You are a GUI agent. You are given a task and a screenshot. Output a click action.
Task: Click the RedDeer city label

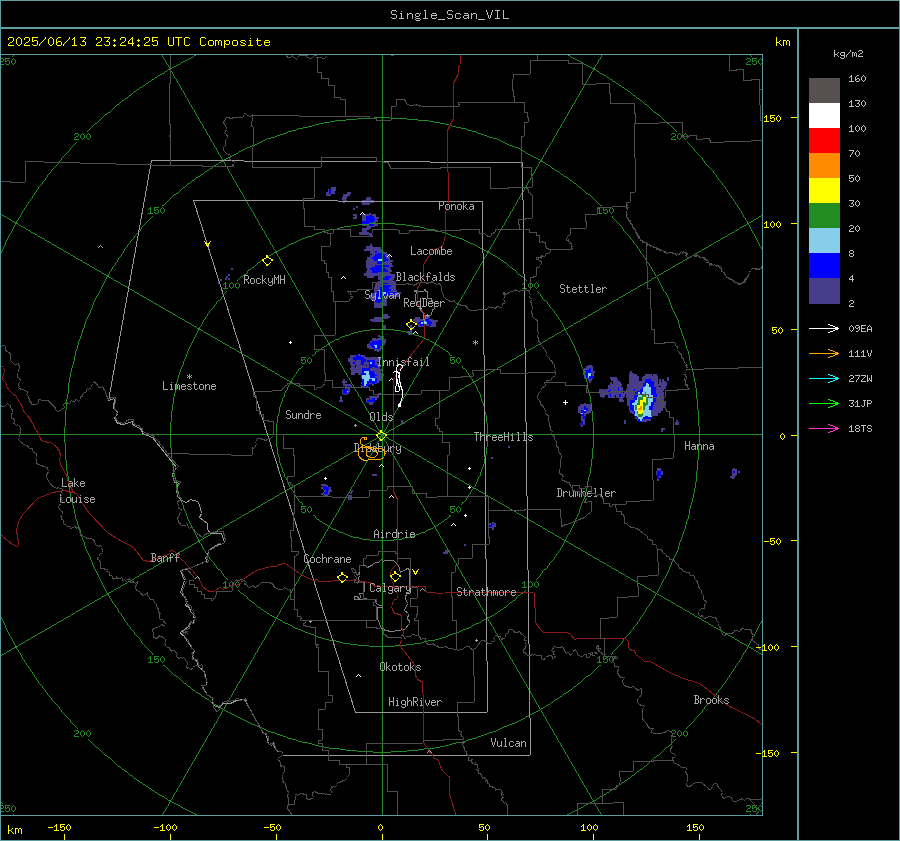tap(424, 303)
